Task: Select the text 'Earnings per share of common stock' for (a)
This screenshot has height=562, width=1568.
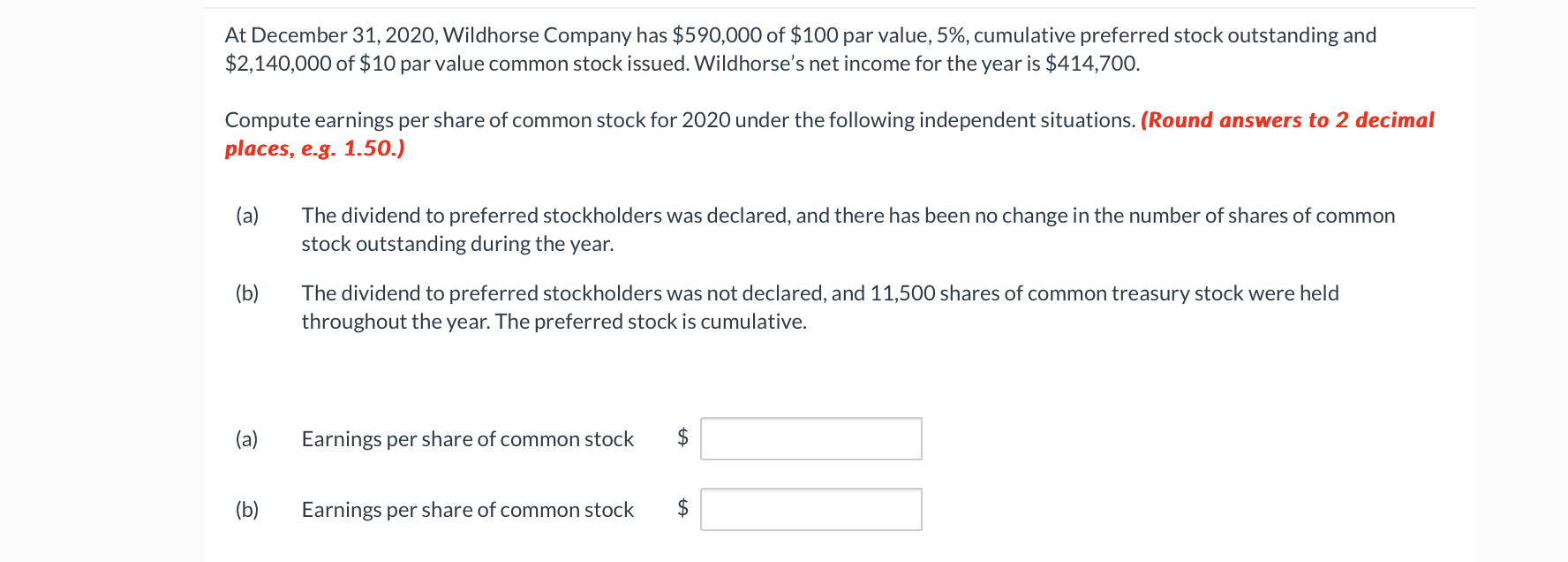Action: [468, 438]
